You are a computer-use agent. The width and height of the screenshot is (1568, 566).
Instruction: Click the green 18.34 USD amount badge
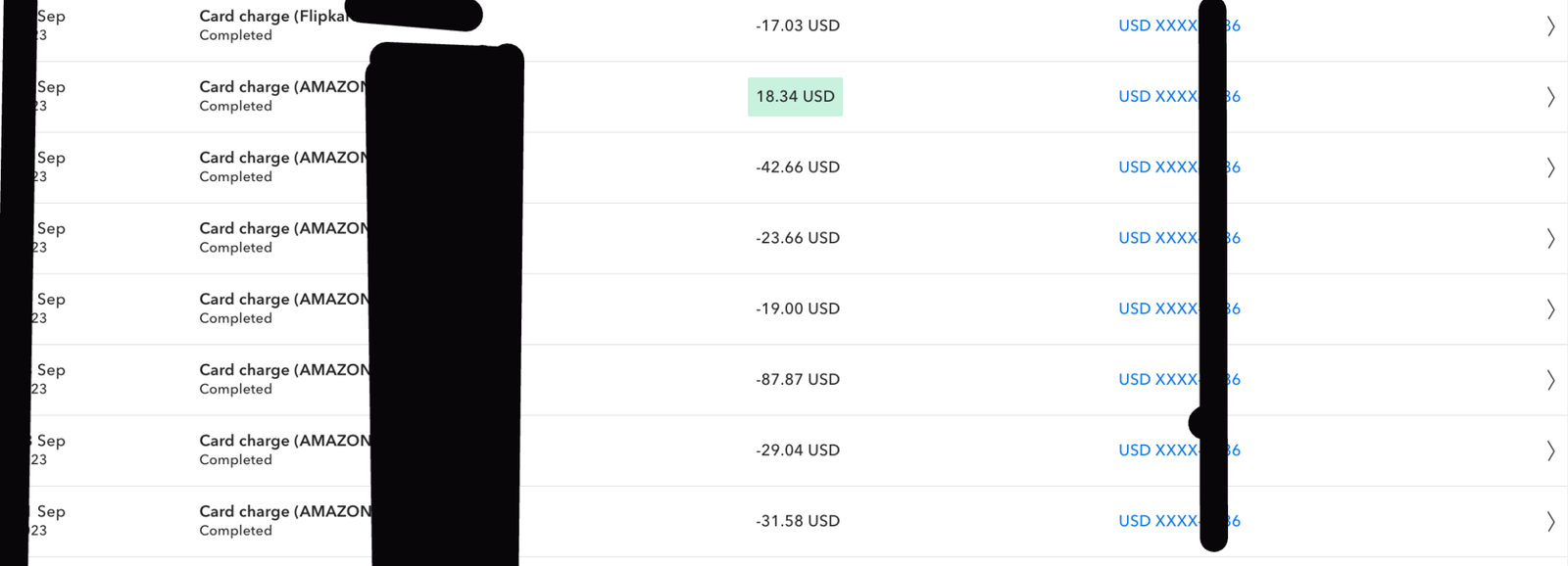point(795,96)
